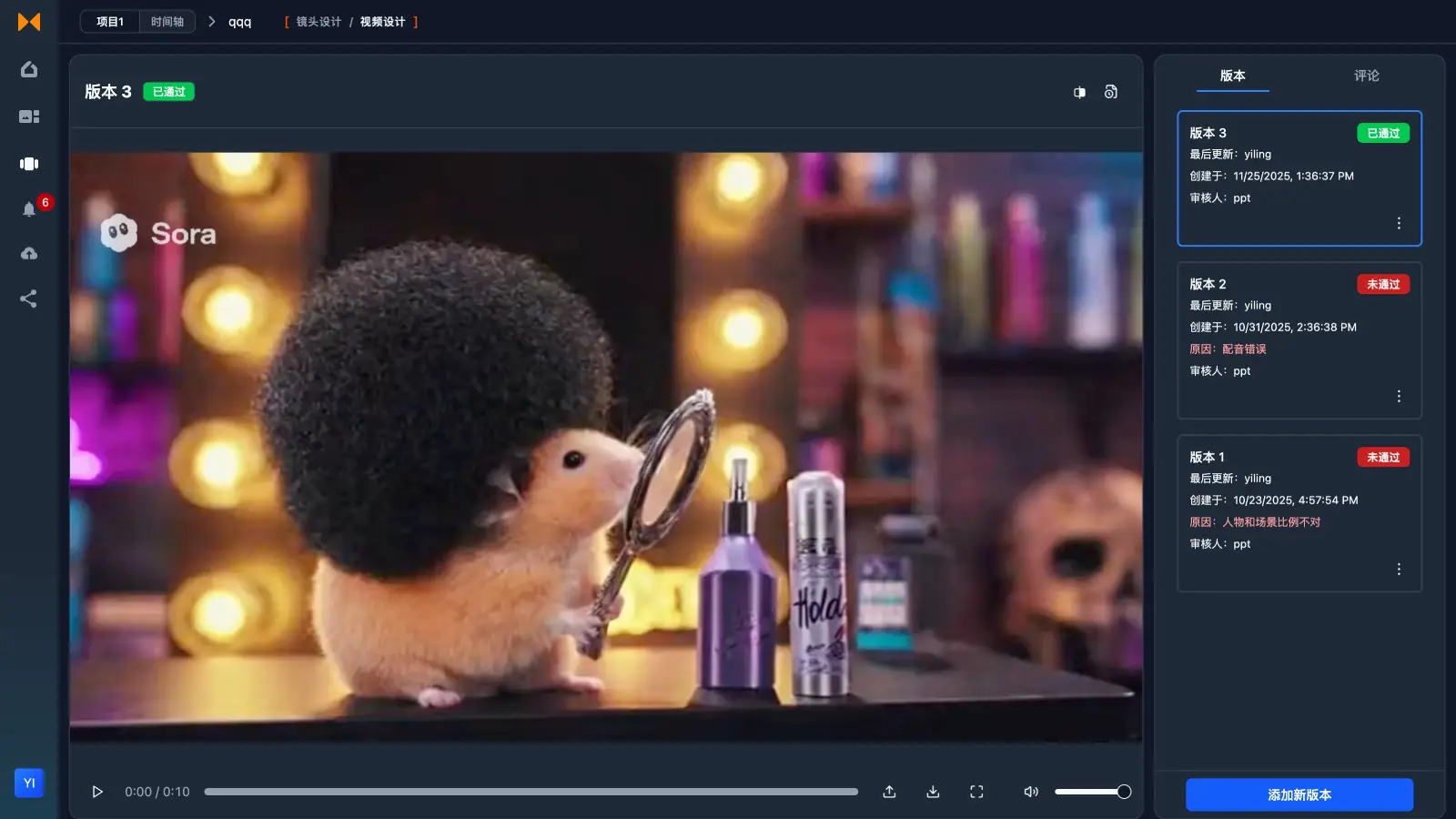Click the 添加新版本 button

[x=1299, y=794]
